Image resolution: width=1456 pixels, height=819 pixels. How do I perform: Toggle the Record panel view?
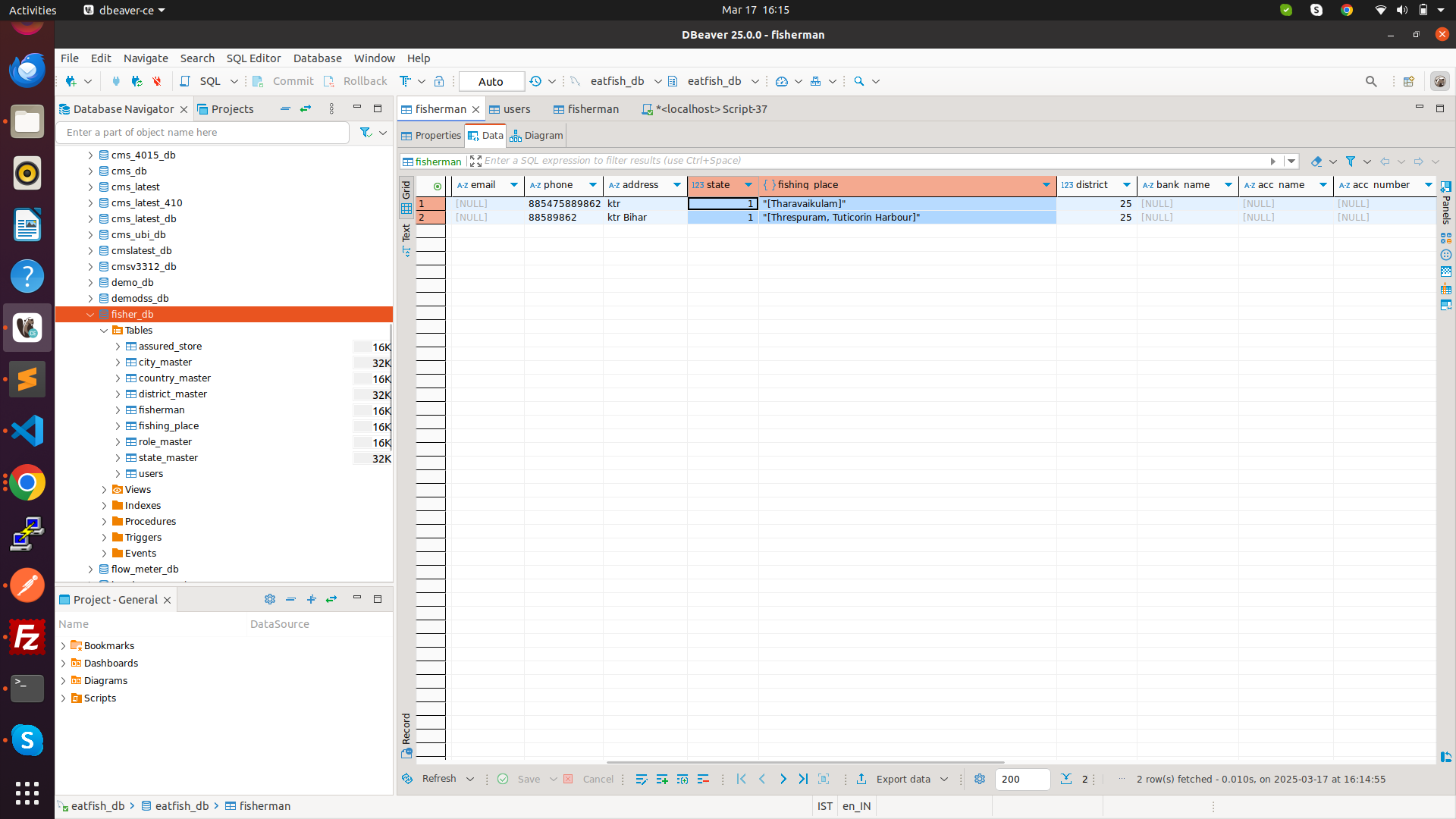tap(406, 733)
